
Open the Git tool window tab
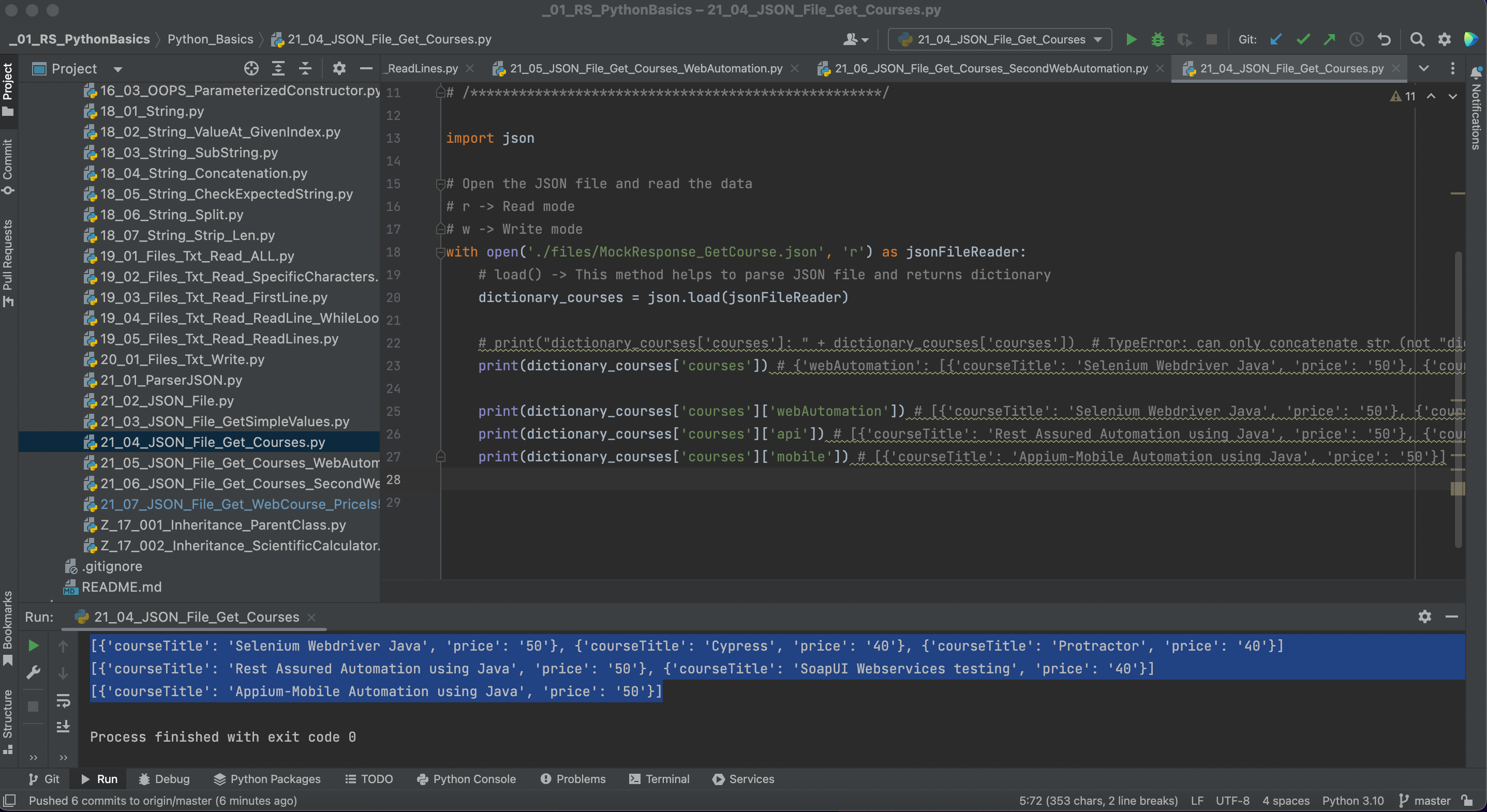click(44, 778)
